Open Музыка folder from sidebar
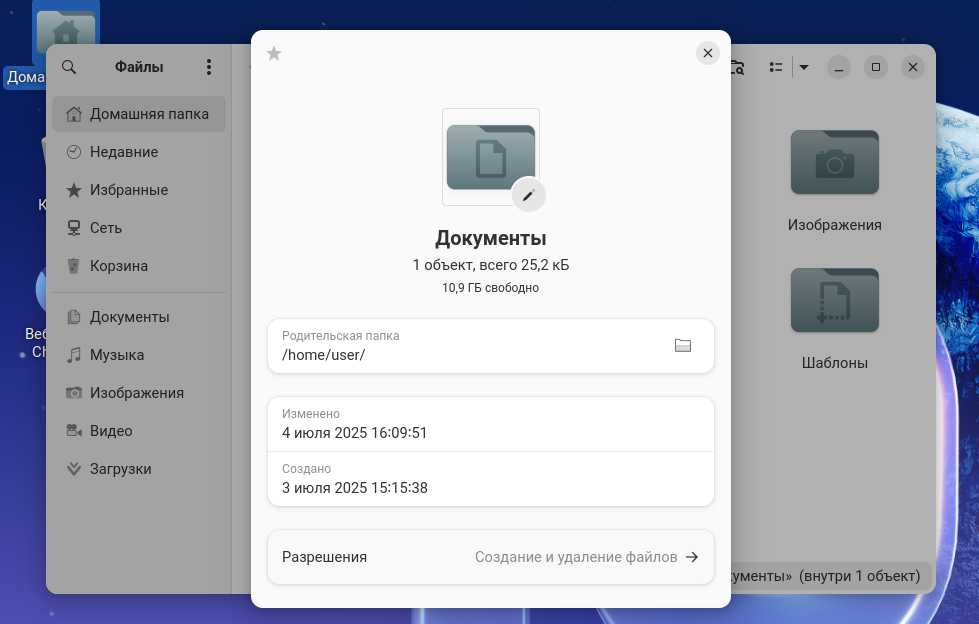Image resolution: width=979 pixels, height=624 pixels. click(x=117, y=355)
